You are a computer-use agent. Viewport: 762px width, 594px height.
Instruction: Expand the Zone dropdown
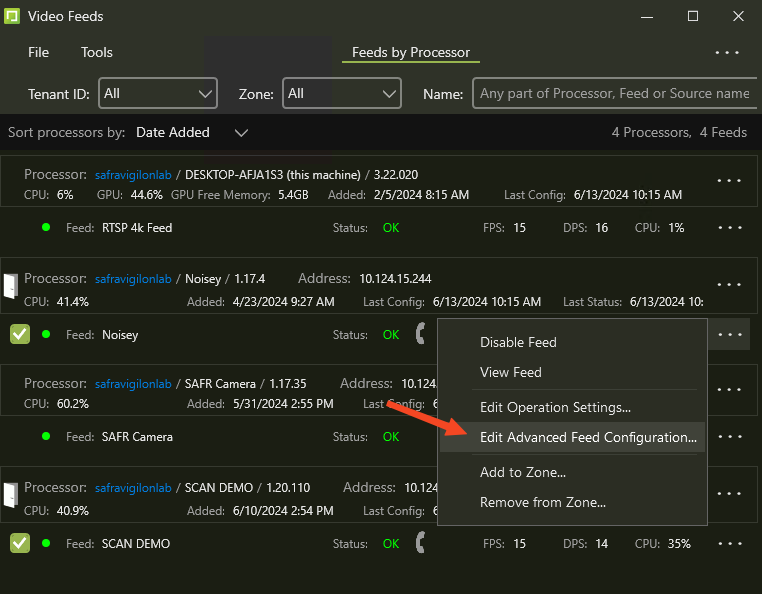click(x=342, y=93)
